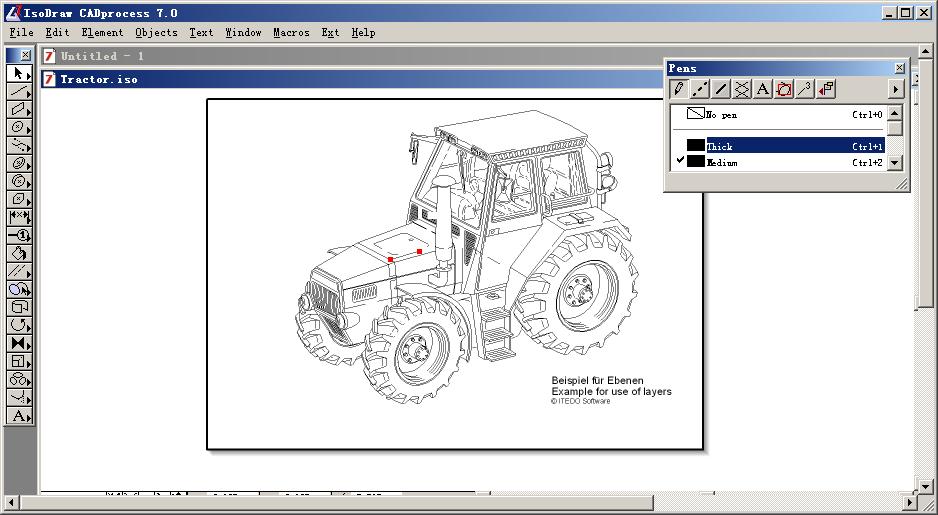Click Tractor.iso document icon
The width and height of the screenshot is (938, 515).
point(50,79)
